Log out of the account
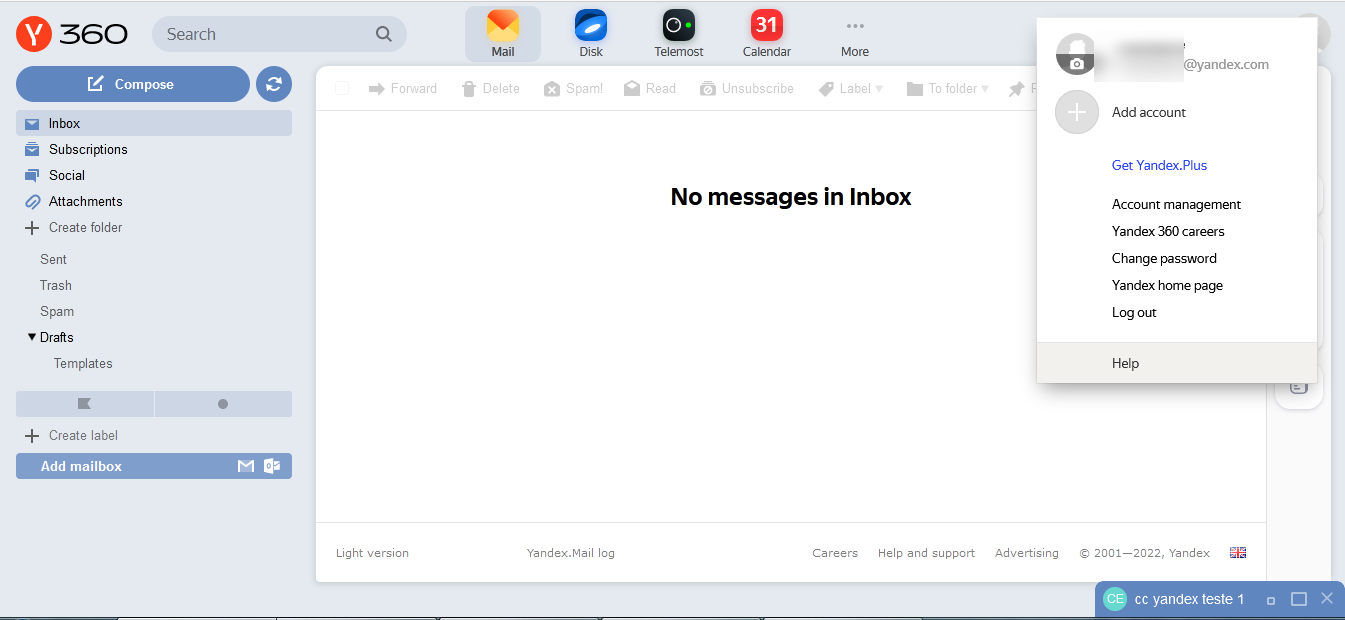Image resolution: width=1345 pixels, height=620 pixels. point(1134,312)
